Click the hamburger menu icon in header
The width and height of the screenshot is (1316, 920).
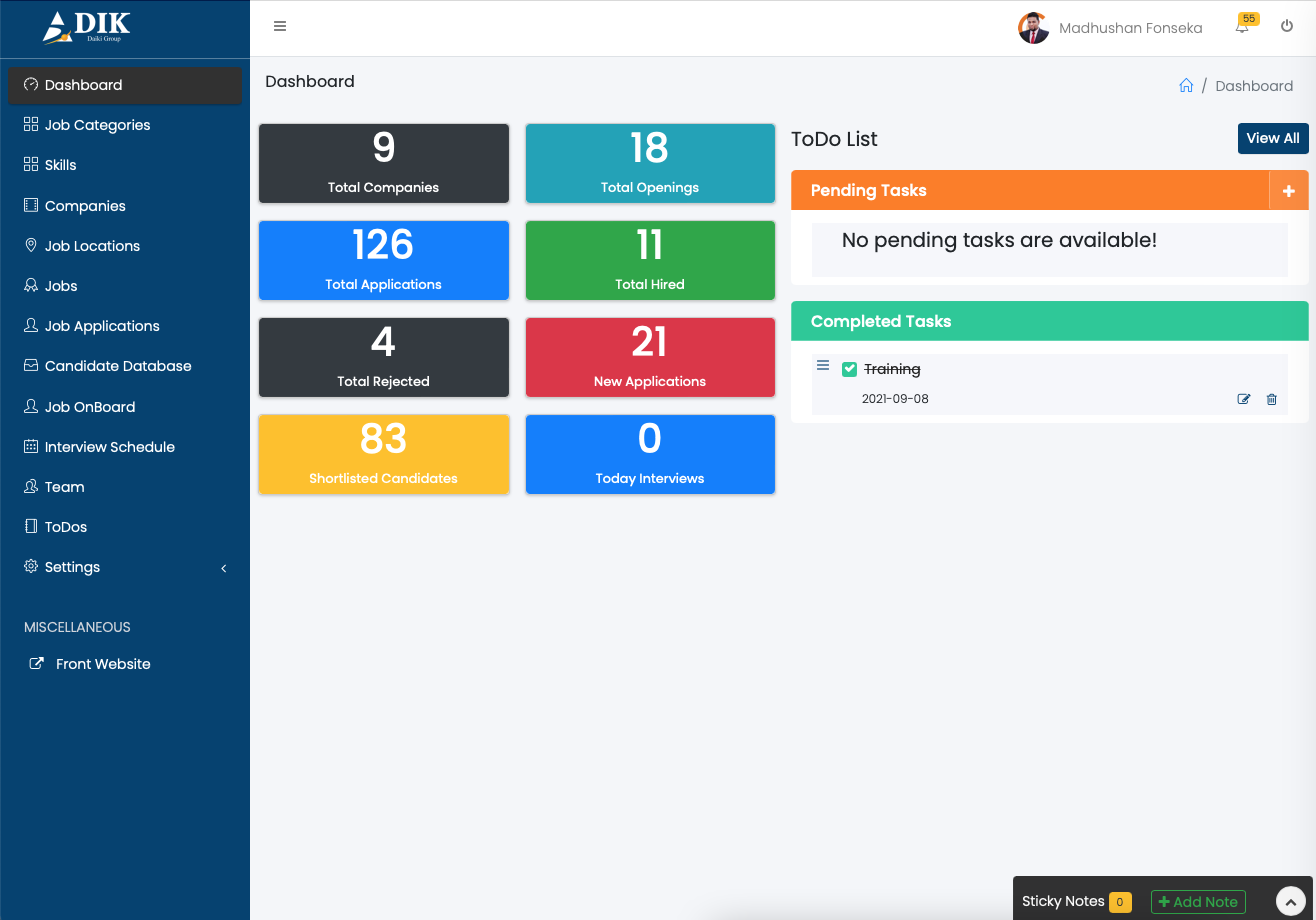[280, 27]
